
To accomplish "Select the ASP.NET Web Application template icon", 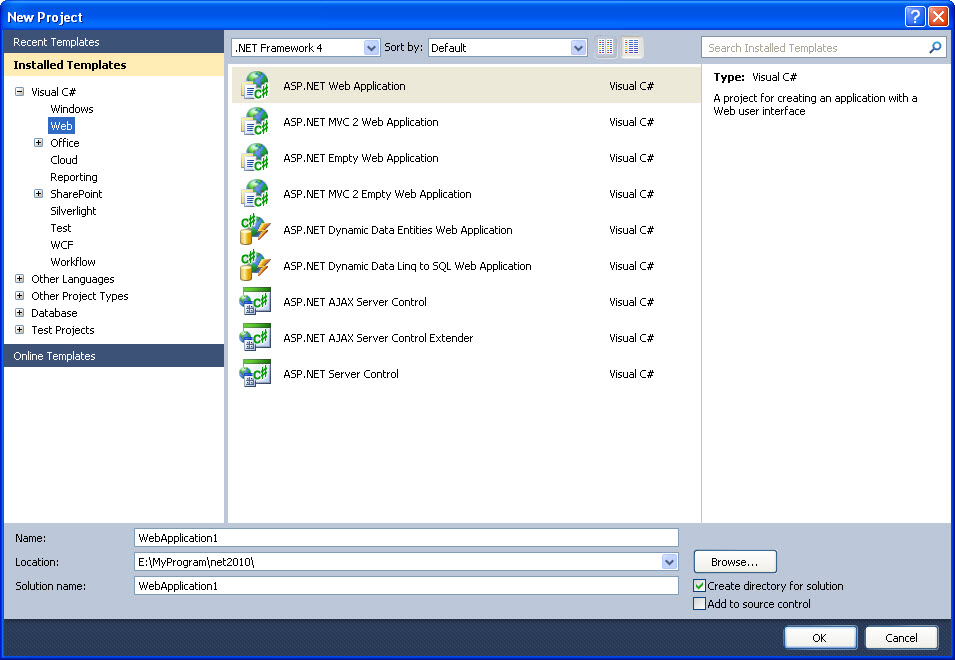I will point(256,86).
